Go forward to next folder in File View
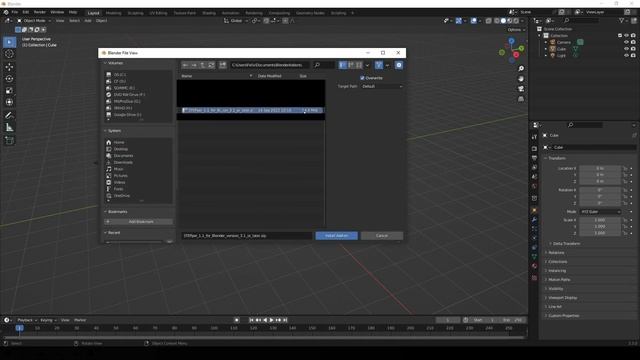 pos(194,65)
